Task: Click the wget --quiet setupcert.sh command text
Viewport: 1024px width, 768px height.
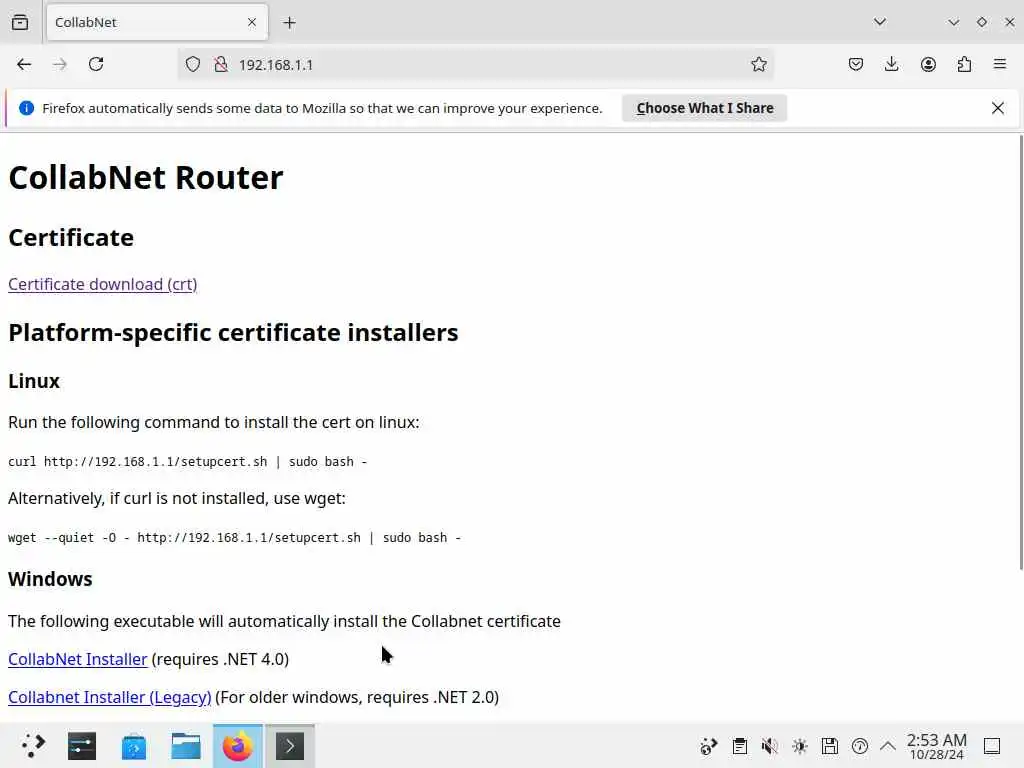Action: (234, 537)
